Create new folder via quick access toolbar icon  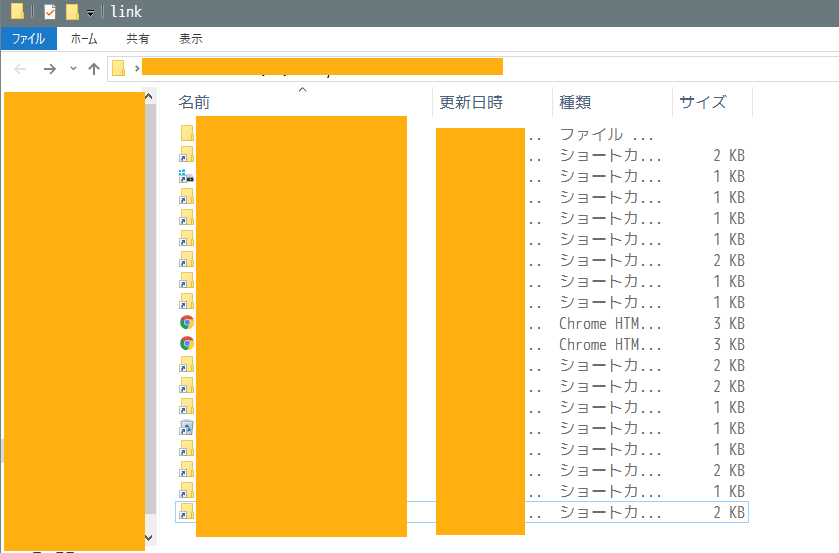click(x=72, y=11)
